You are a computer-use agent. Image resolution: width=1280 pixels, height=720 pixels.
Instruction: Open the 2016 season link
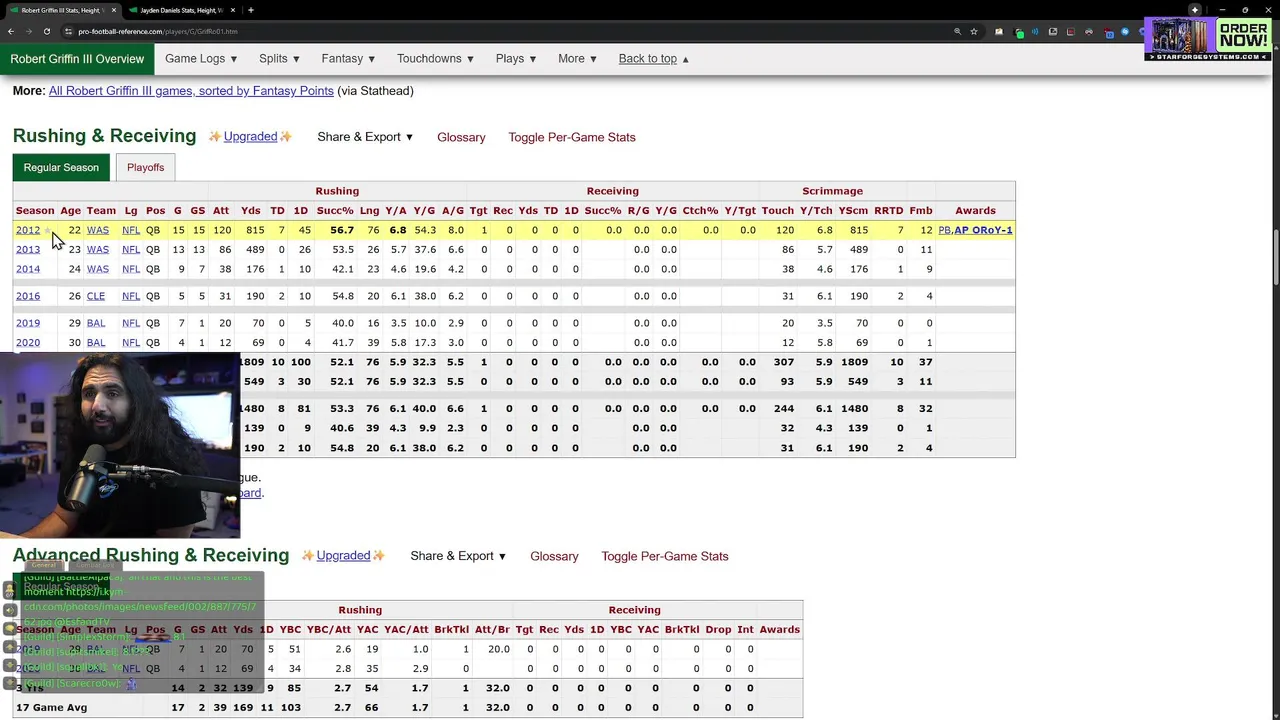(28, 296)
